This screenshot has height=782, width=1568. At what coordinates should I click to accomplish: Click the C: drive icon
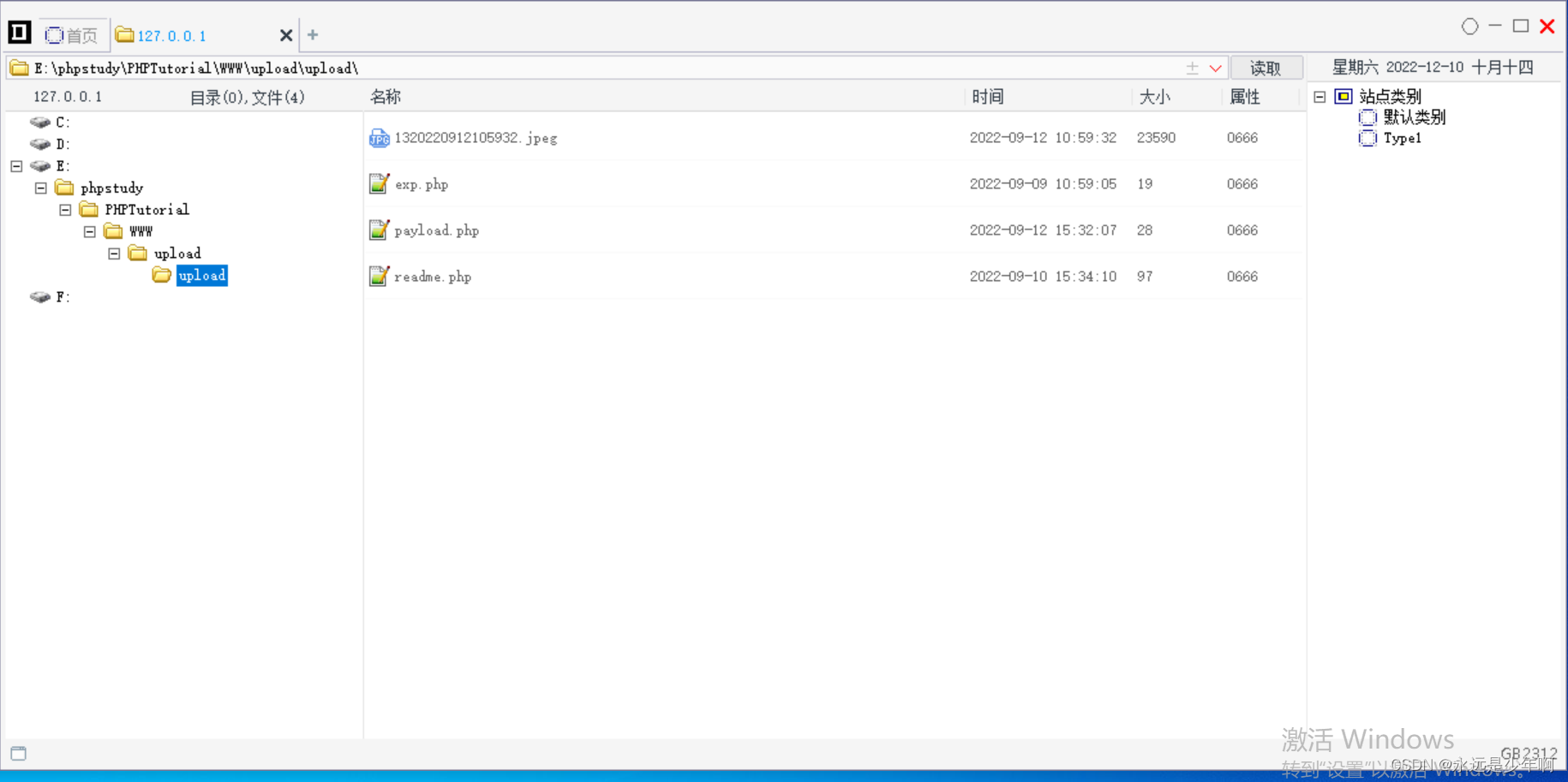coord(40,122)
